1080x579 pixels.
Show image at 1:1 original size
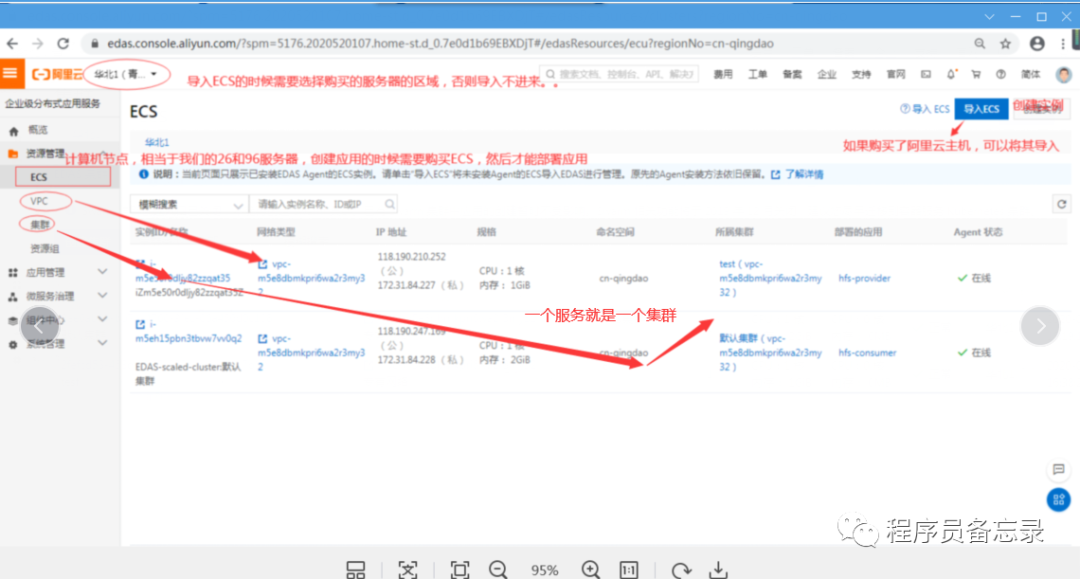coord(629,569)
